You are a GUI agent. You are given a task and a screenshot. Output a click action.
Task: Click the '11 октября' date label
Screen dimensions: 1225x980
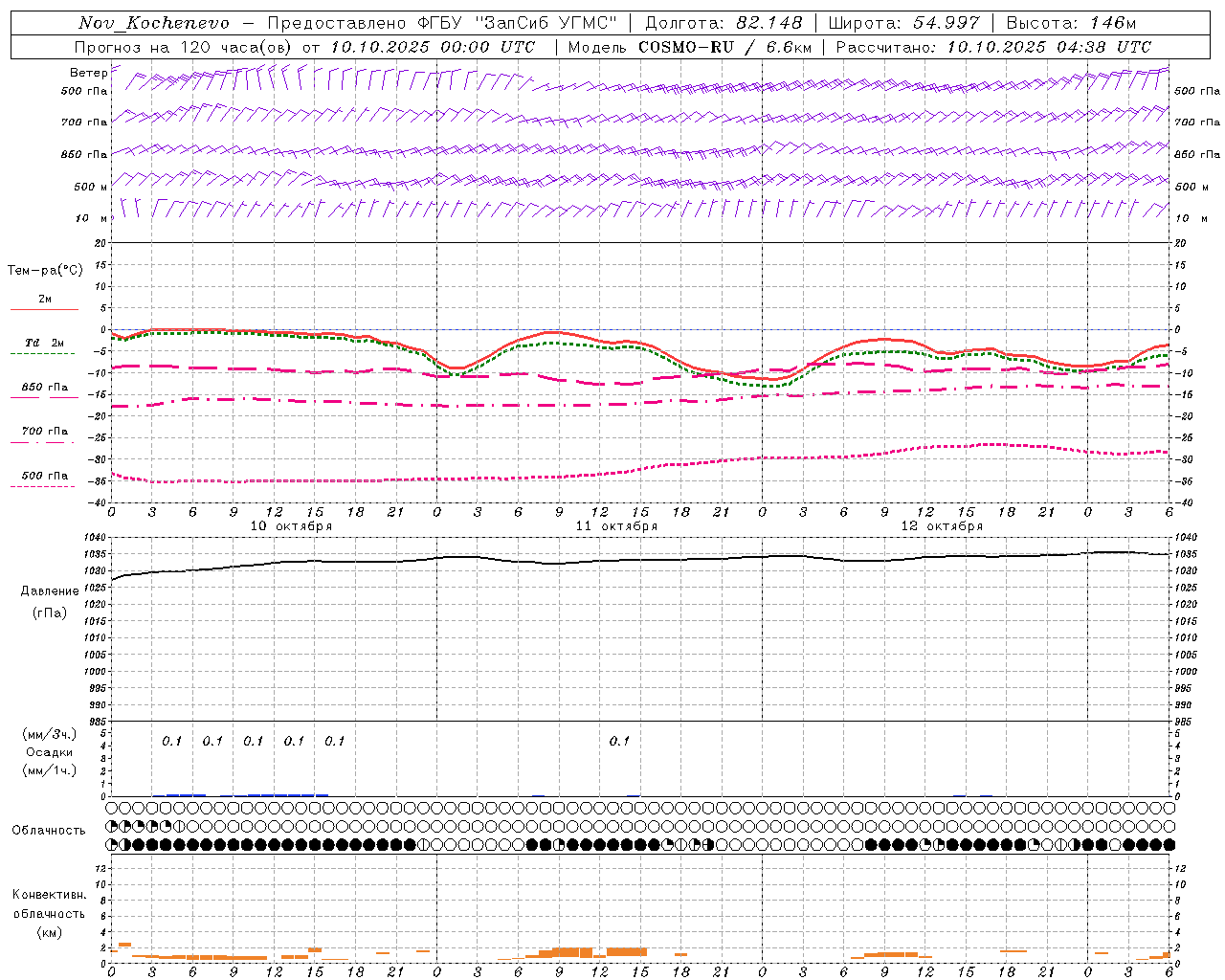(x=616, y=525)
